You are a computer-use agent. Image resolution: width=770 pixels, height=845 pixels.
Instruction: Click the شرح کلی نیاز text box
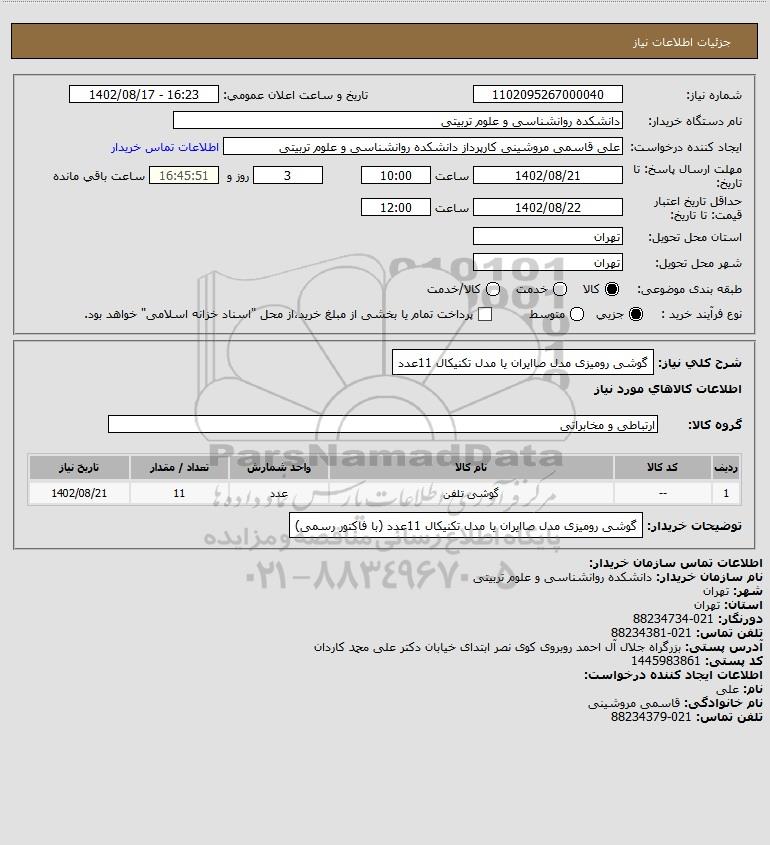[523, 363]
